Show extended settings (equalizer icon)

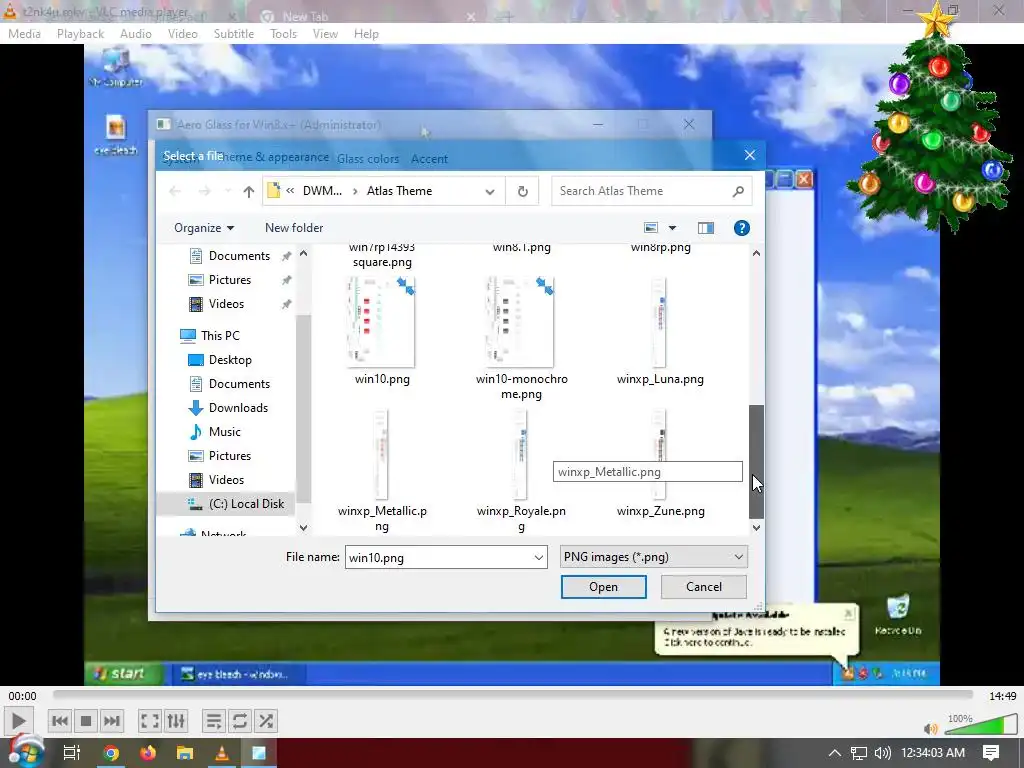[176, 721]
